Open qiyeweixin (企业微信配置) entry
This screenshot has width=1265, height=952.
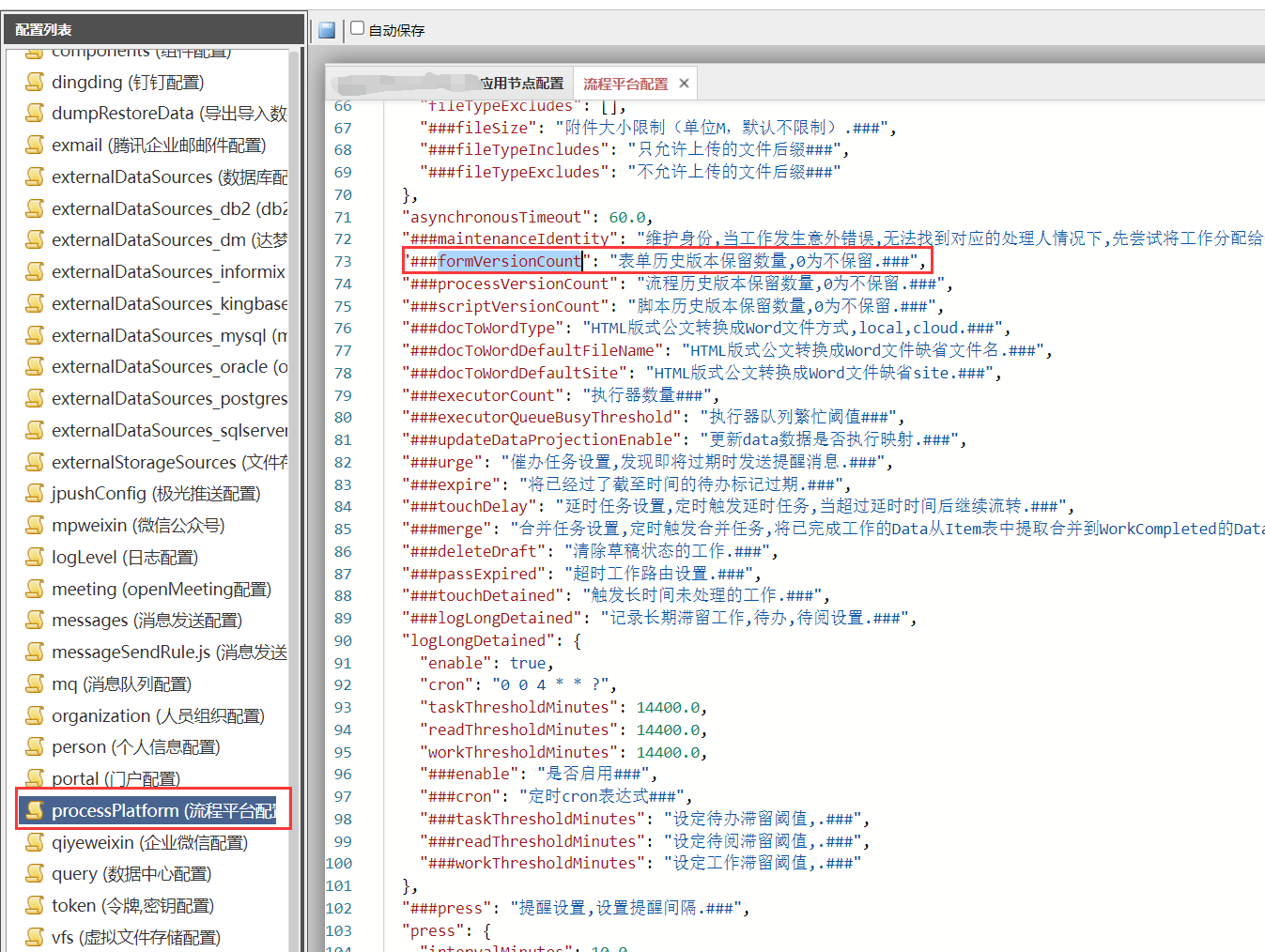point(149,843)
